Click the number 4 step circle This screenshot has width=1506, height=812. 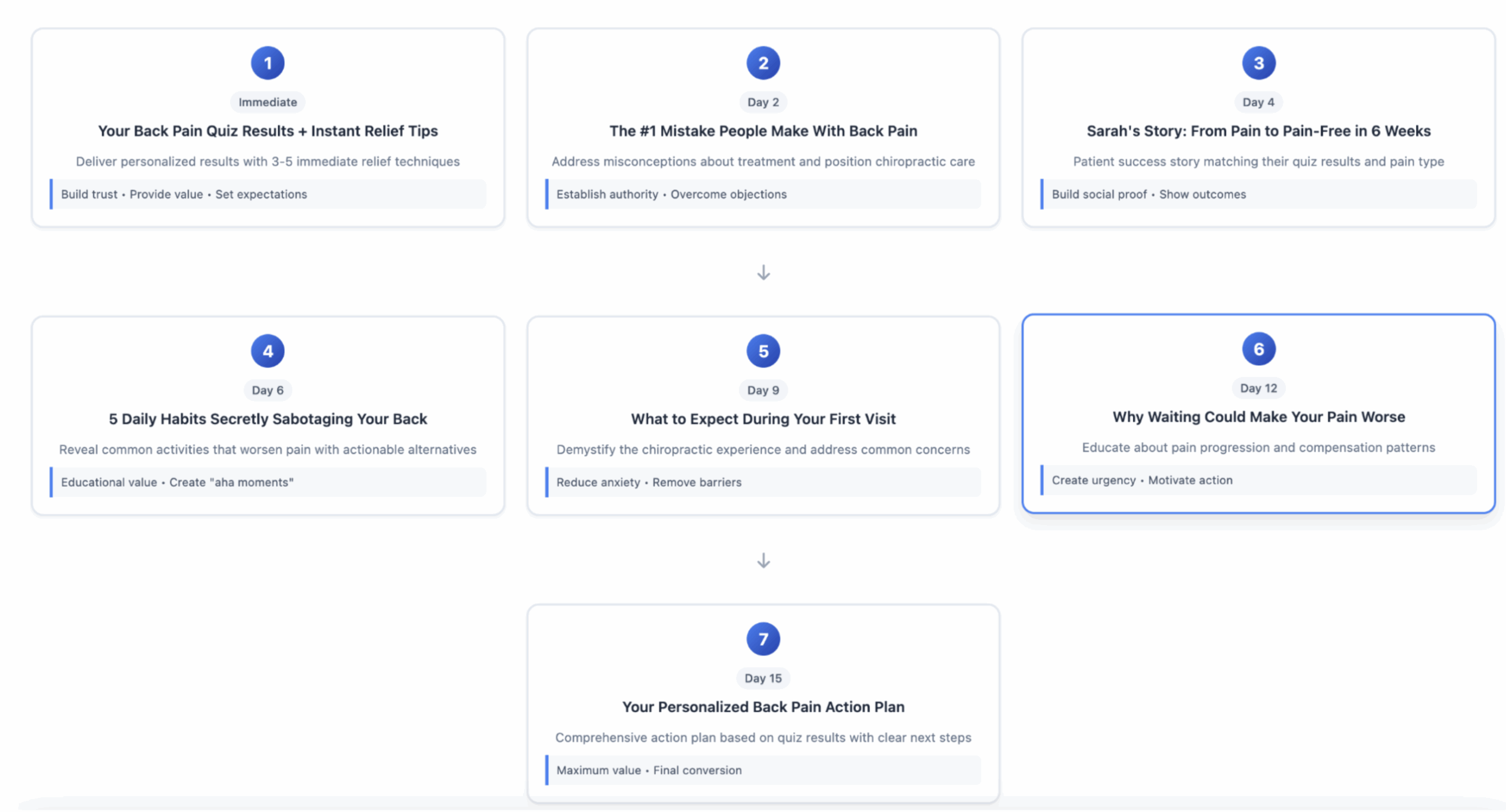pos(268,351)
